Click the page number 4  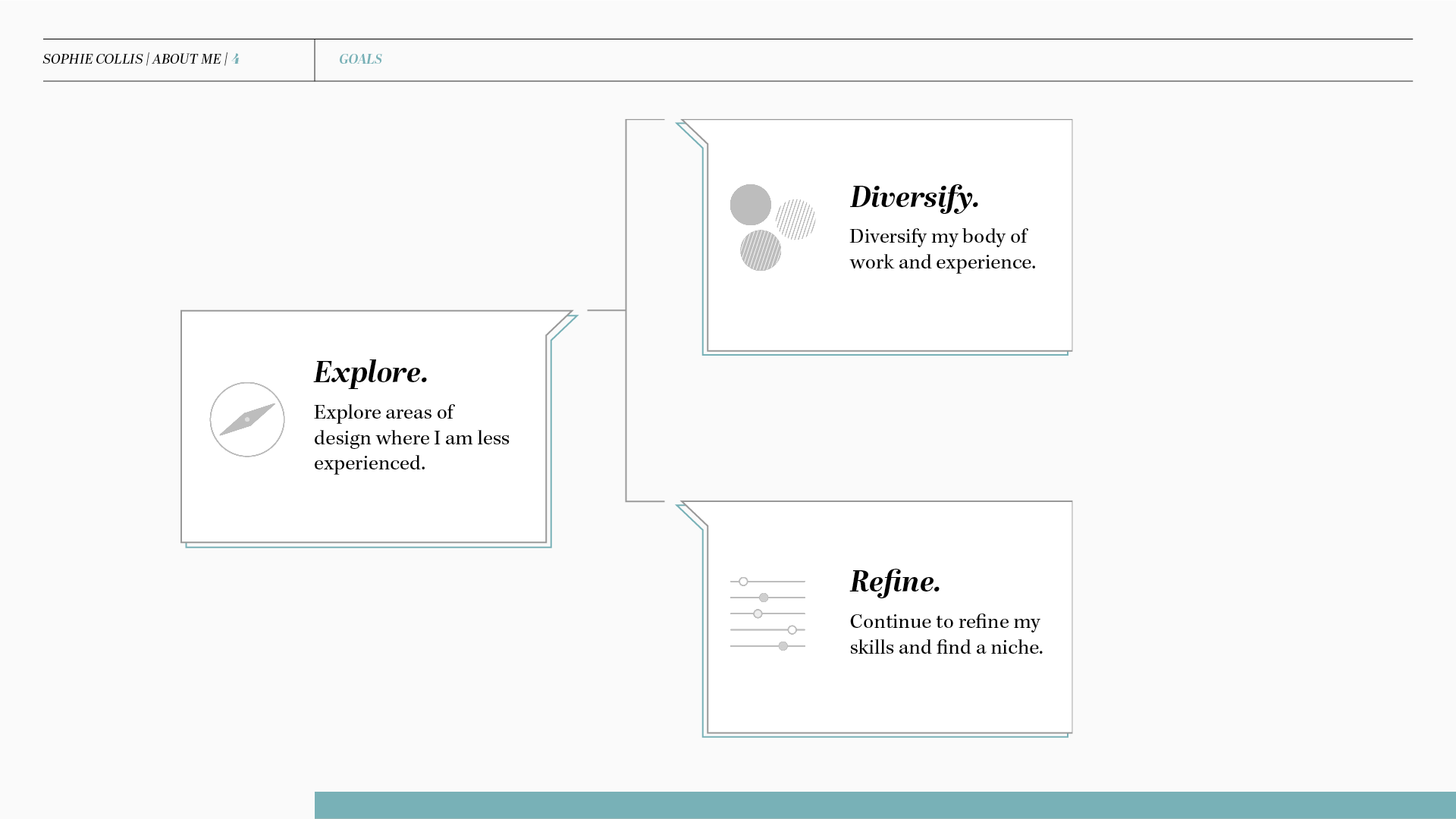point(236,59)
